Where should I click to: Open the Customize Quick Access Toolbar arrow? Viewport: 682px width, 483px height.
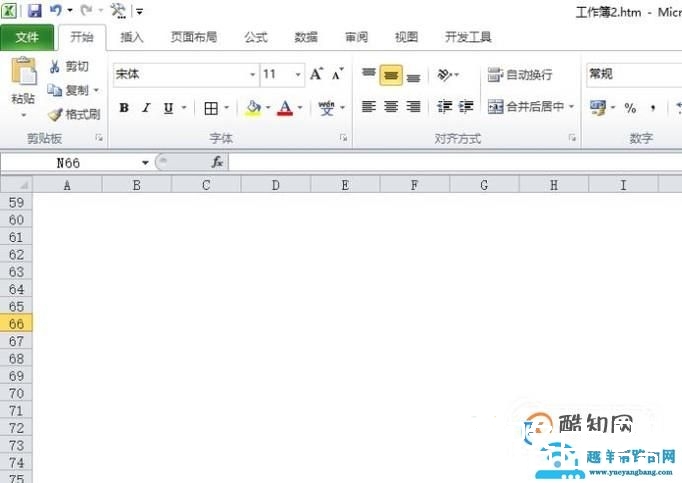(140, 12)
